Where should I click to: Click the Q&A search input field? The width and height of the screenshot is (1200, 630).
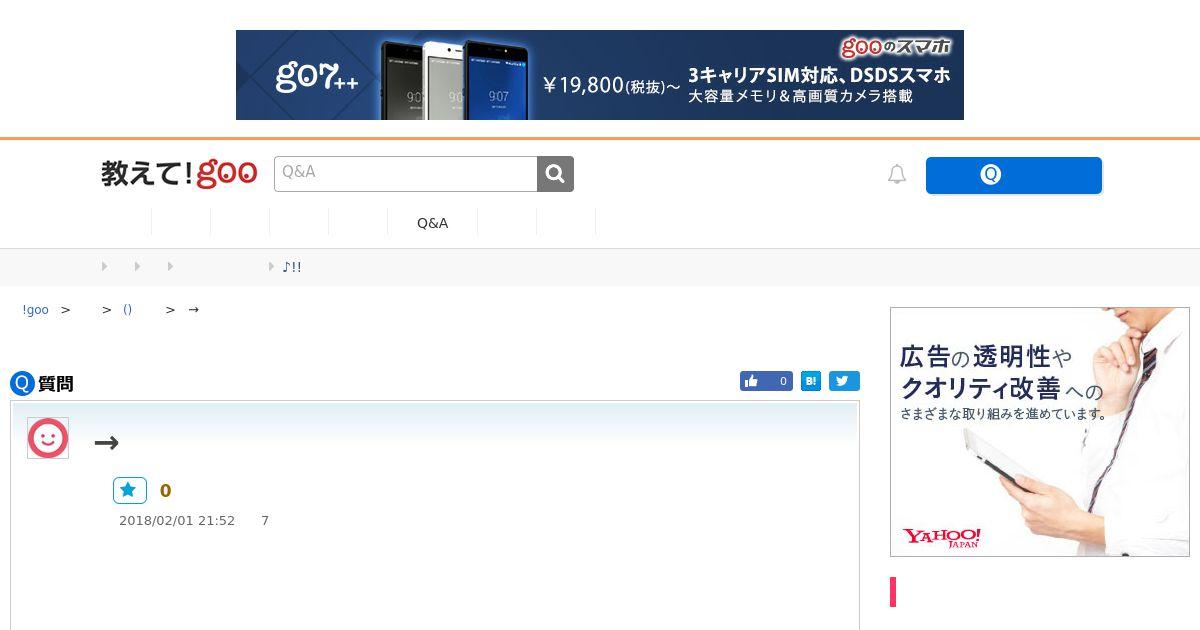[x=406, y=174]
